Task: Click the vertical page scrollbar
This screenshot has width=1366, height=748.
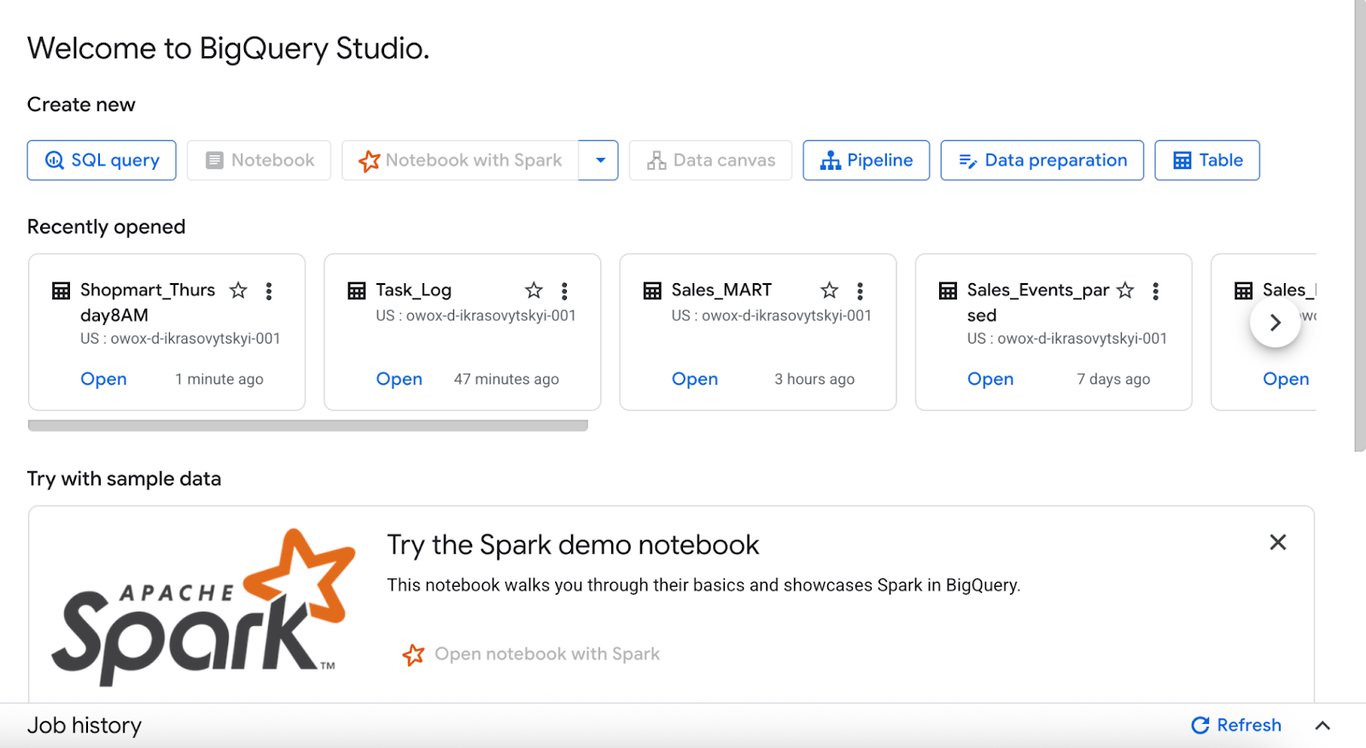Action: (x=1359, y=225)
